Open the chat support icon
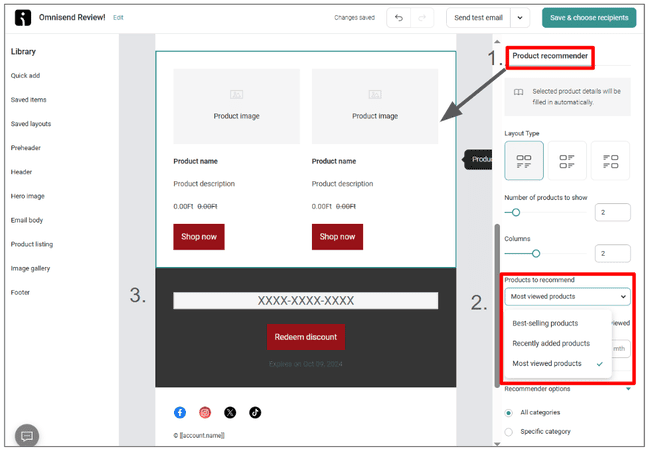The width and height of the screenshot is (650, 453). pyautogui.click(x=27, y=436)
